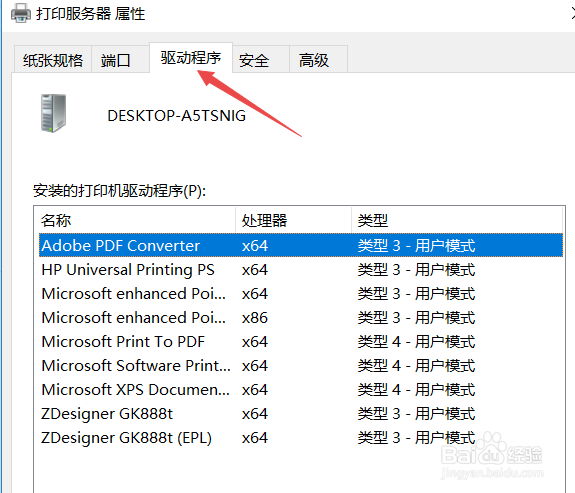Select ZDesigner GK888t driver
The width and height of the screenshot is (575, 493).
coord(301,414)
